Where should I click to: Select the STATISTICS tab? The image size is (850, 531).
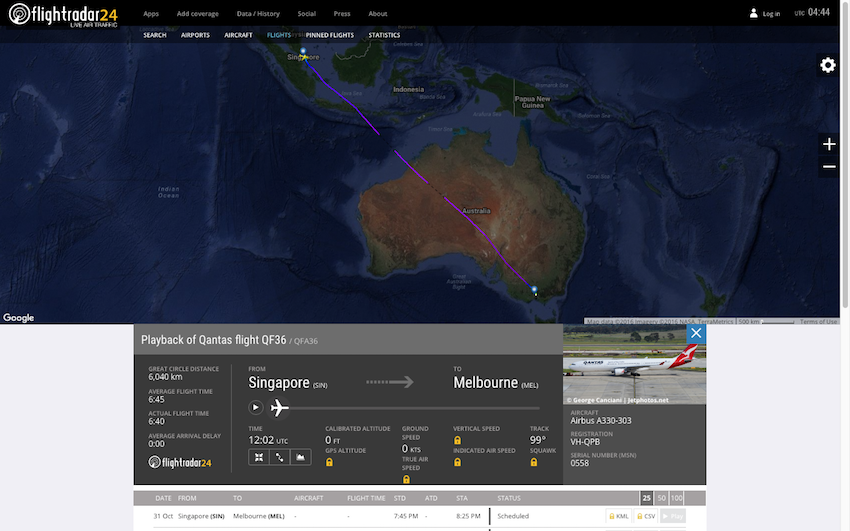[384, 35]
